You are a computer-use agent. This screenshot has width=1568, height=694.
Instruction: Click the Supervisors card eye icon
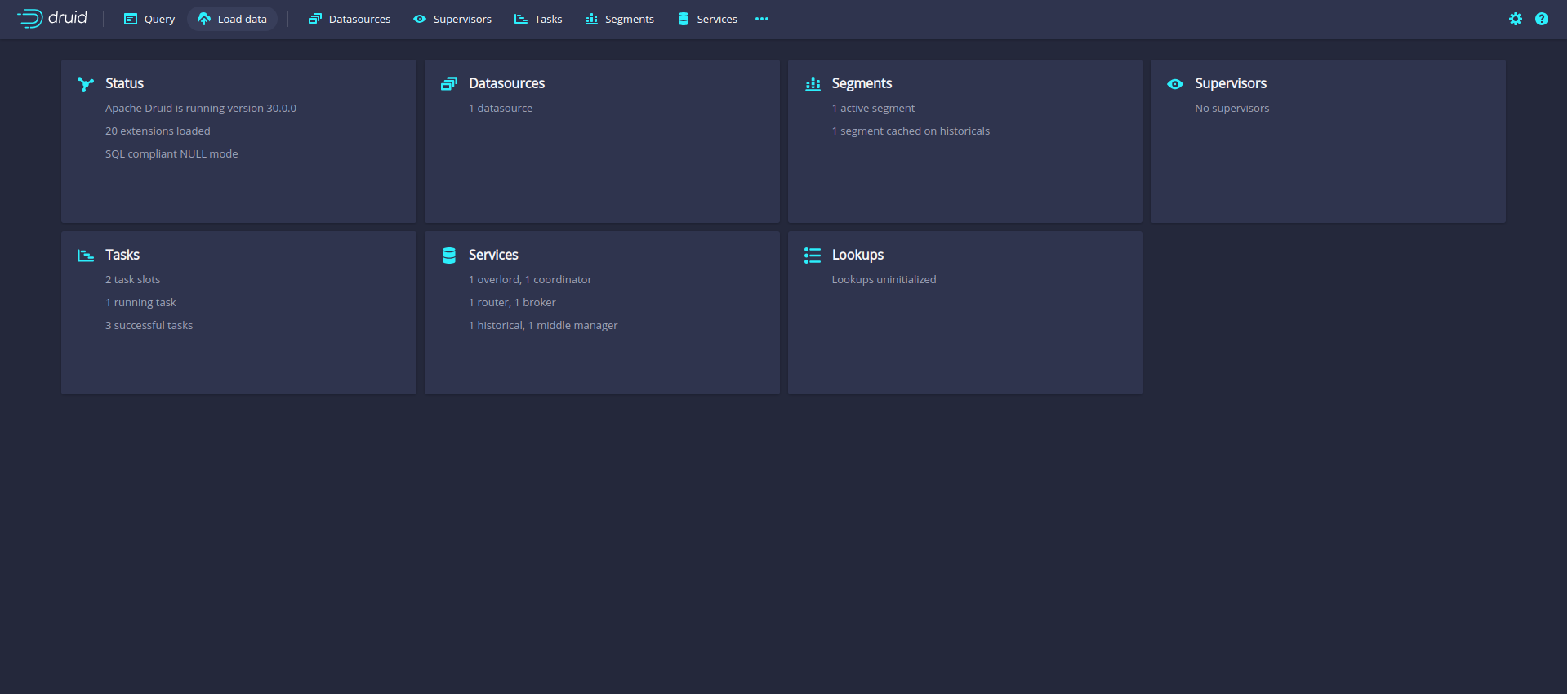1175,84
